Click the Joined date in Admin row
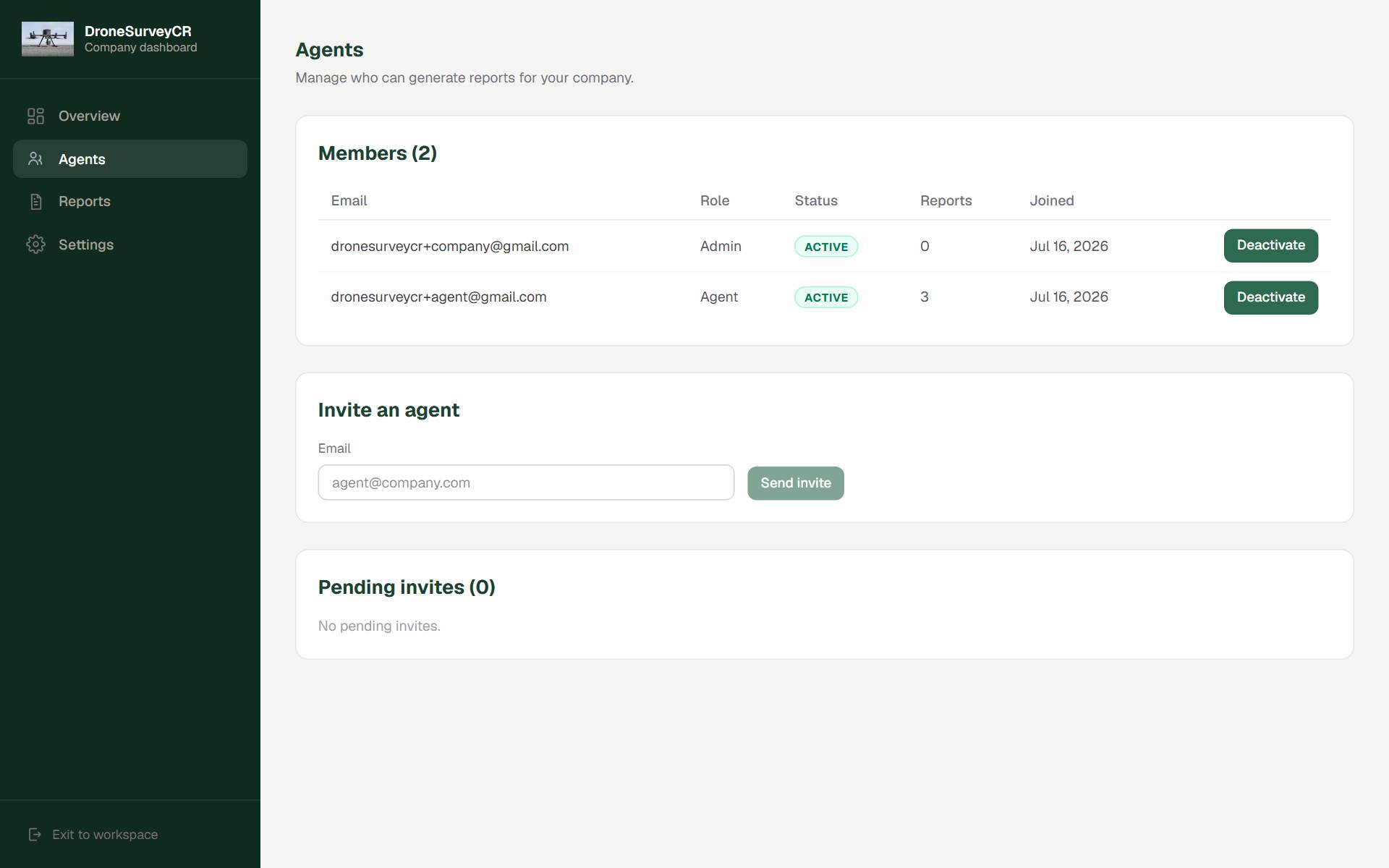 (x=1069, y=246)
